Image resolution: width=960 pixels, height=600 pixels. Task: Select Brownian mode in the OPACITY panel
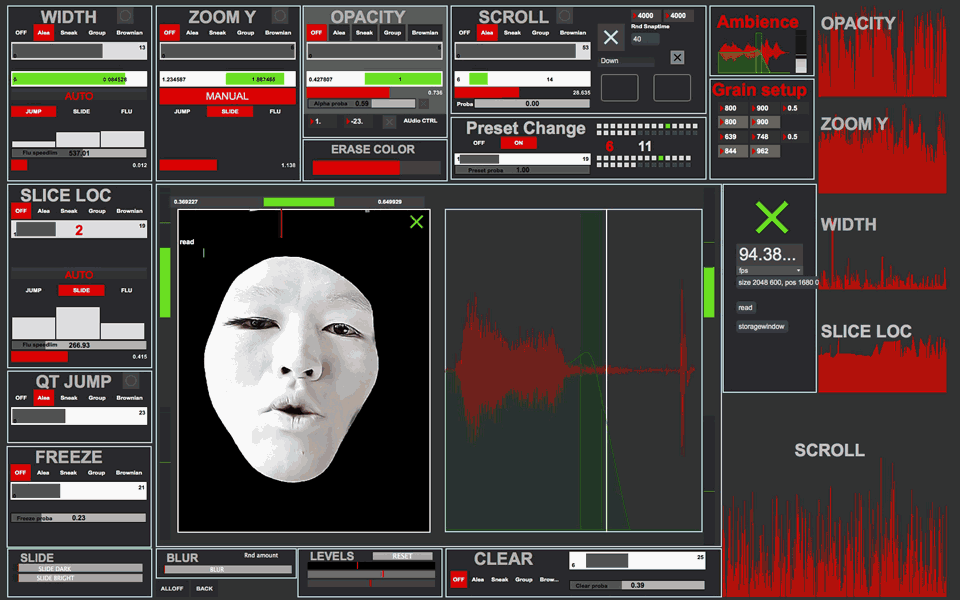424,33
